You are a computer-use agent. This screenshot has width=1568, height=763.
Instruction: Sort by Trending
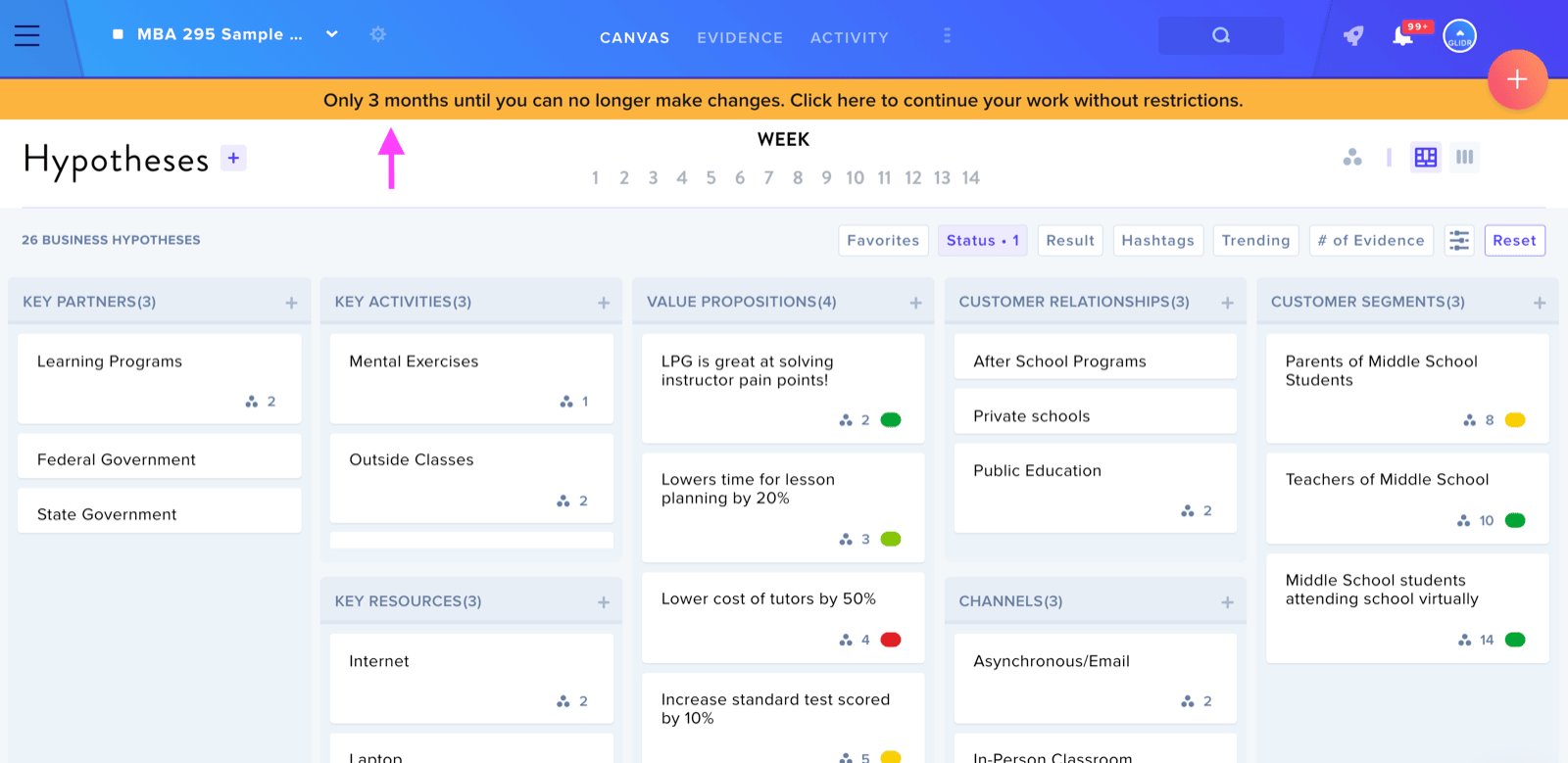click(1256, 240)
